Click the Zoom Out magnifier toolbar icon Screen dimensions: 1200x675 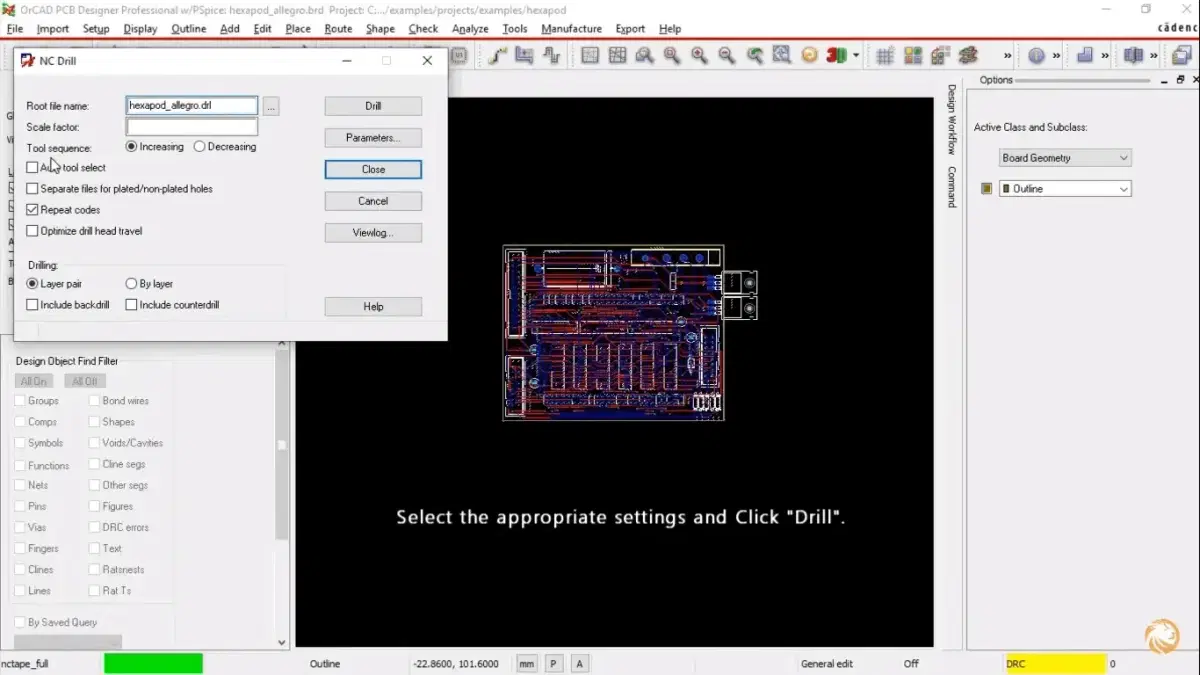727,56
